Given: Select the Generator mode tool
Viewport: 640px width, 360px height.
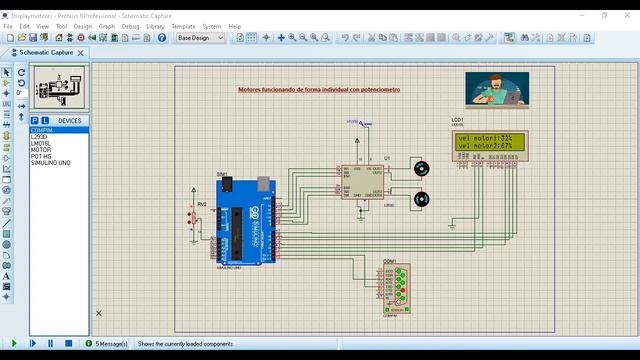Looking at the screenshot, I should (6, 190).
